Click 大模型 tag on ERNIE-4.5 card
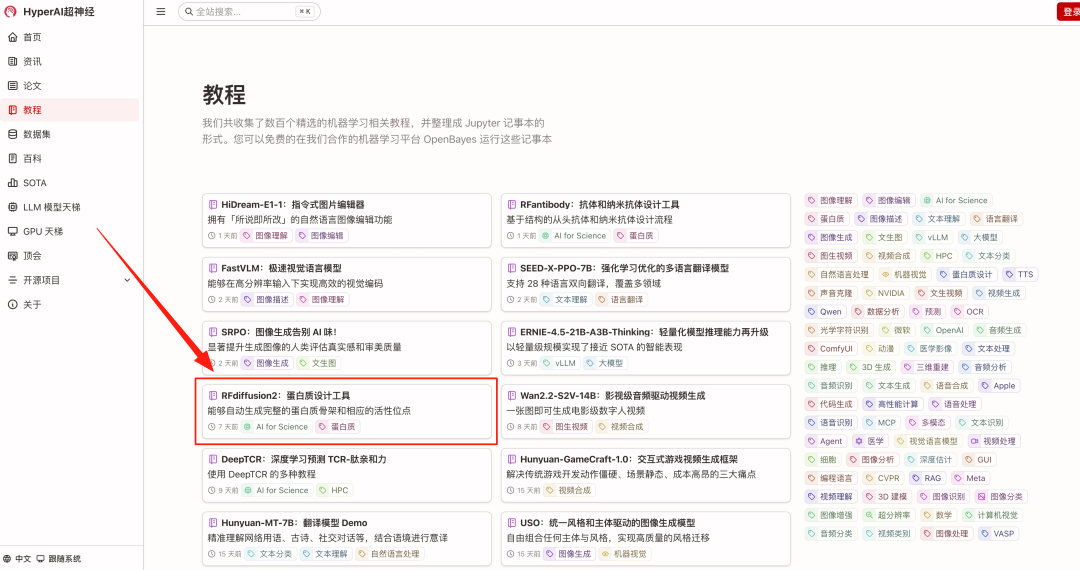This screenshot has height=570, width=1080. pos(605,363)
